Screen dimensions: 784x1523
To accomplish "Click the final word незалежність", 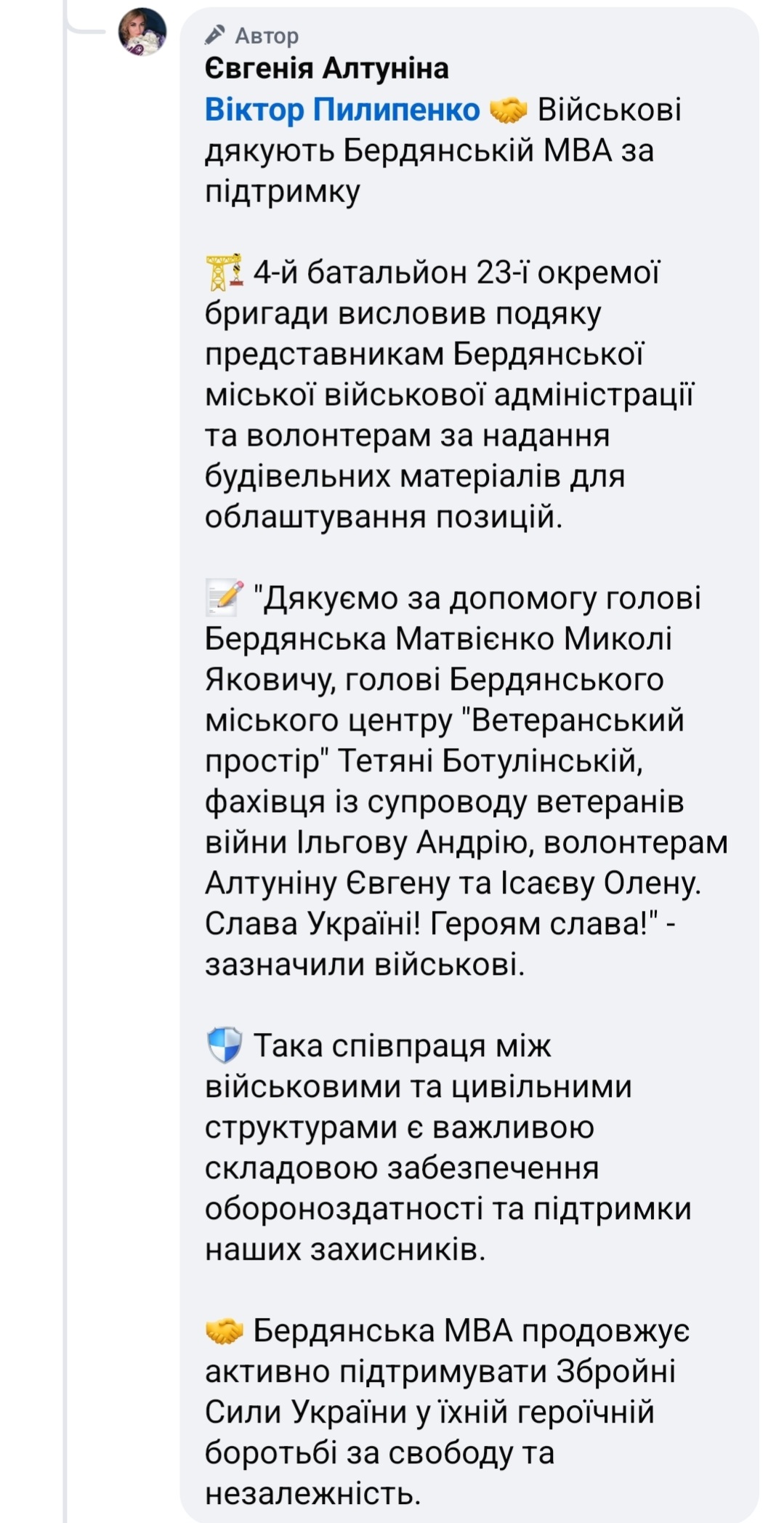I will tap(312, 1494).
